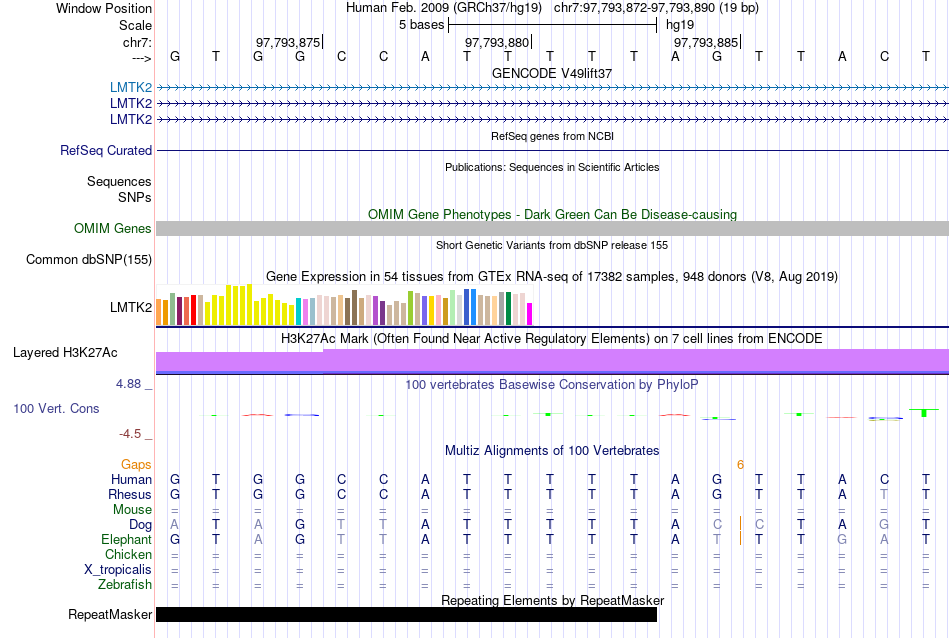Screen dimensions: 950x638
Task: Open the RefSeq genes from NCBI title
Action: 553,136
